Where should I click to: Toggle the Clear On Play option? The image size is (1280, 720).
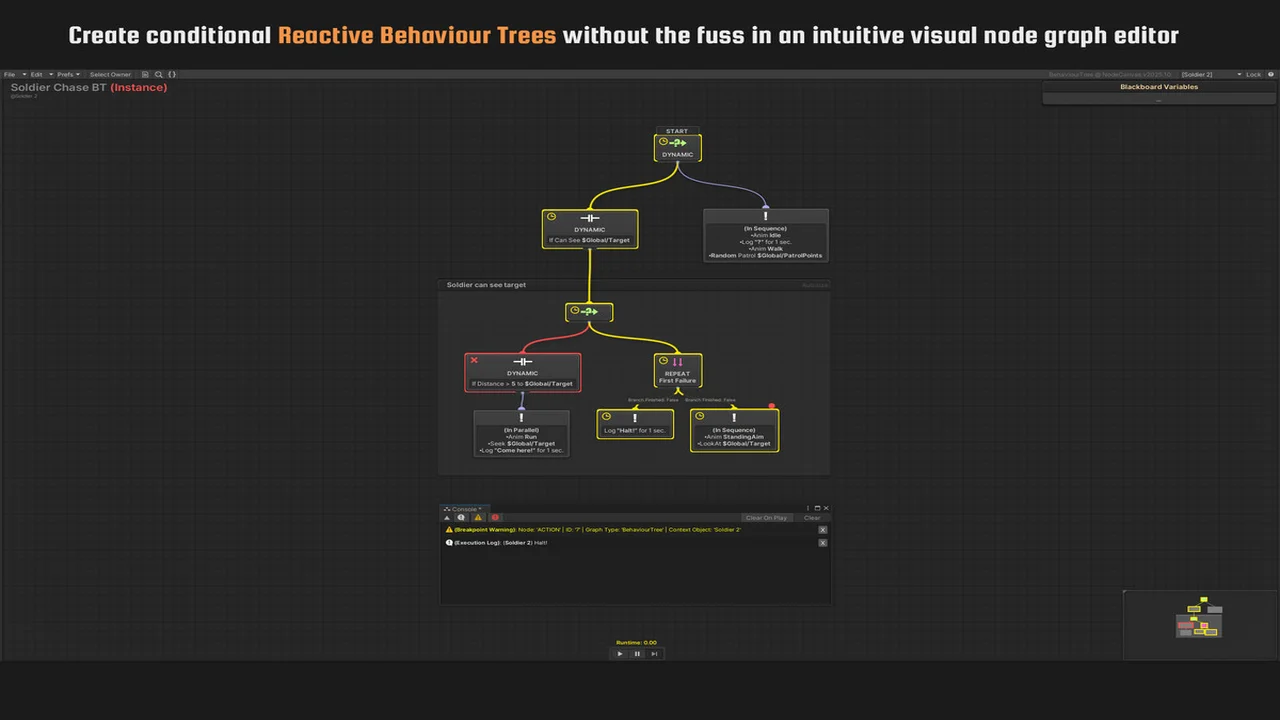click(767, 518)
